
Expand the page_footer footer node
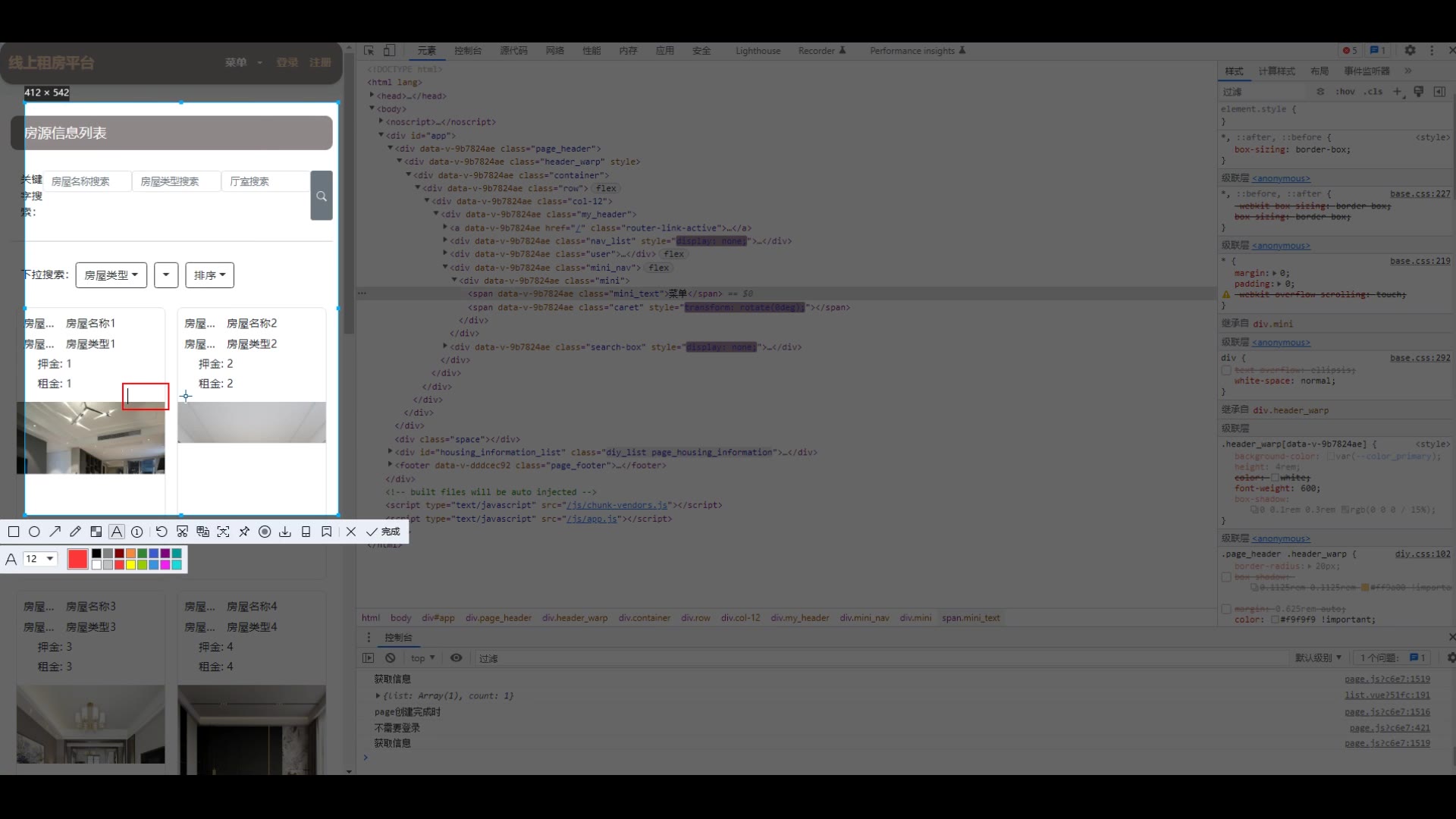coord(391,465)
